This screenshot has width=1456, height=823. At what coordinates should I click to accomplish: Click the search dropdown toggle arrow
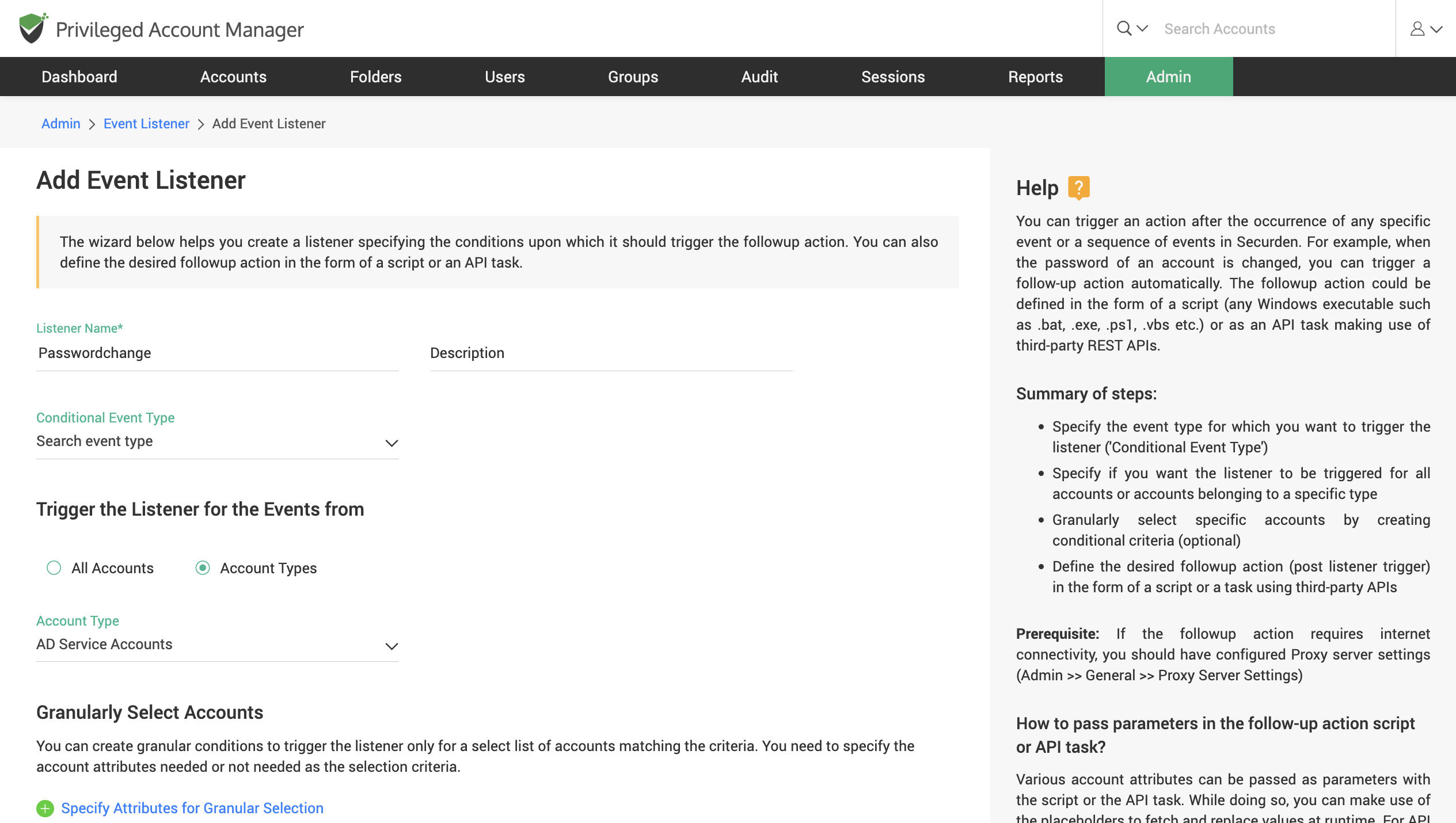[x=1142, y=28]
